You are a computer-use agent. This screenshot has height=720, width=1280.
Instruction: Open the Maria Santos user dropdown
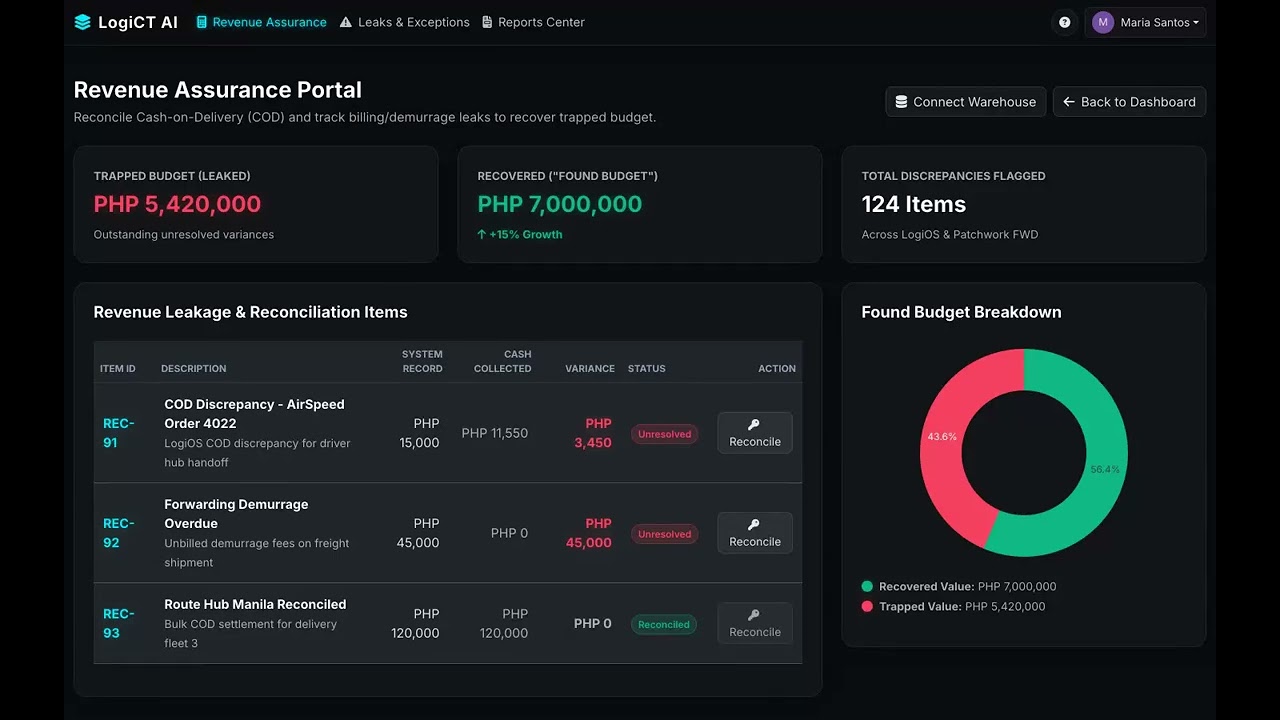point(1145,22)
